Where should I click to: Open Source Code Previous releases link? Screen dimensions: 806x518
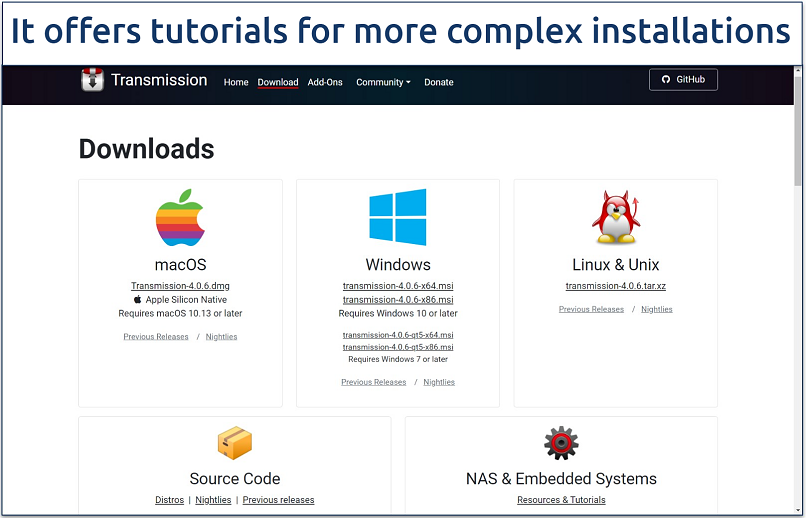(279, 500)
